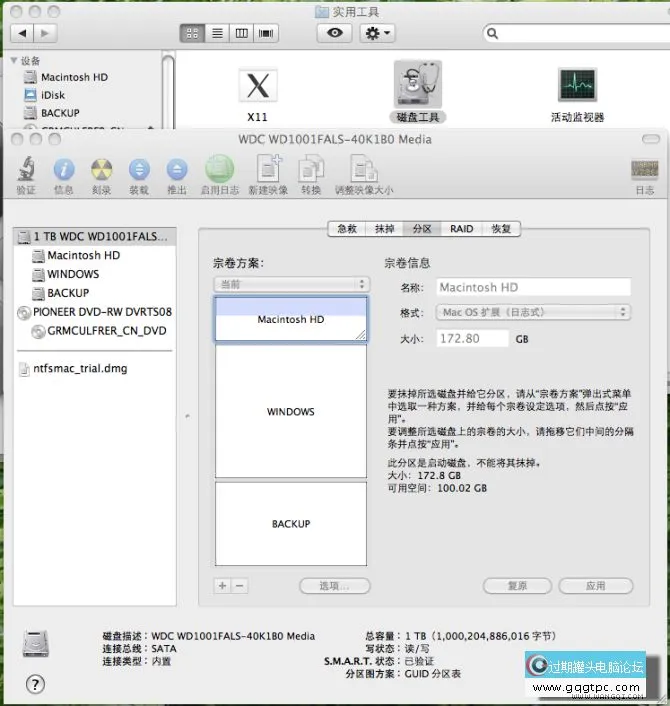Select BACKUP partition block in layout

click(291, 524)
